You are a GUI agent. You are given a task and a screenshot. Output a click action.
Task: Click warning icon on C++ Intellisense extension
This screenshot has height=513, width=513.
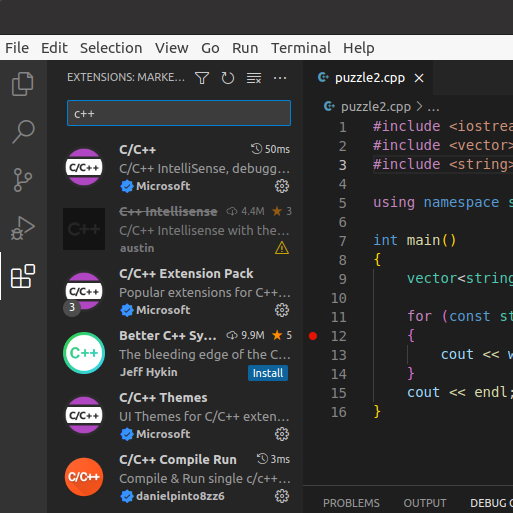click(x=282, y=248)
